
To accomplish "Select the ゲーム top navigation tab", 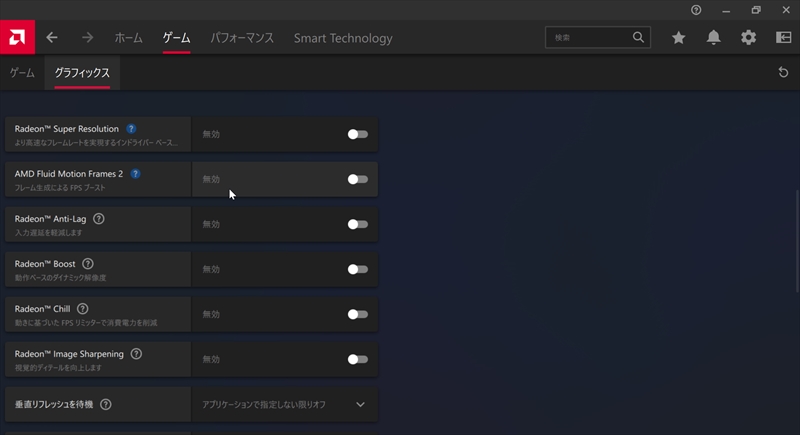I will pos(177,38).
